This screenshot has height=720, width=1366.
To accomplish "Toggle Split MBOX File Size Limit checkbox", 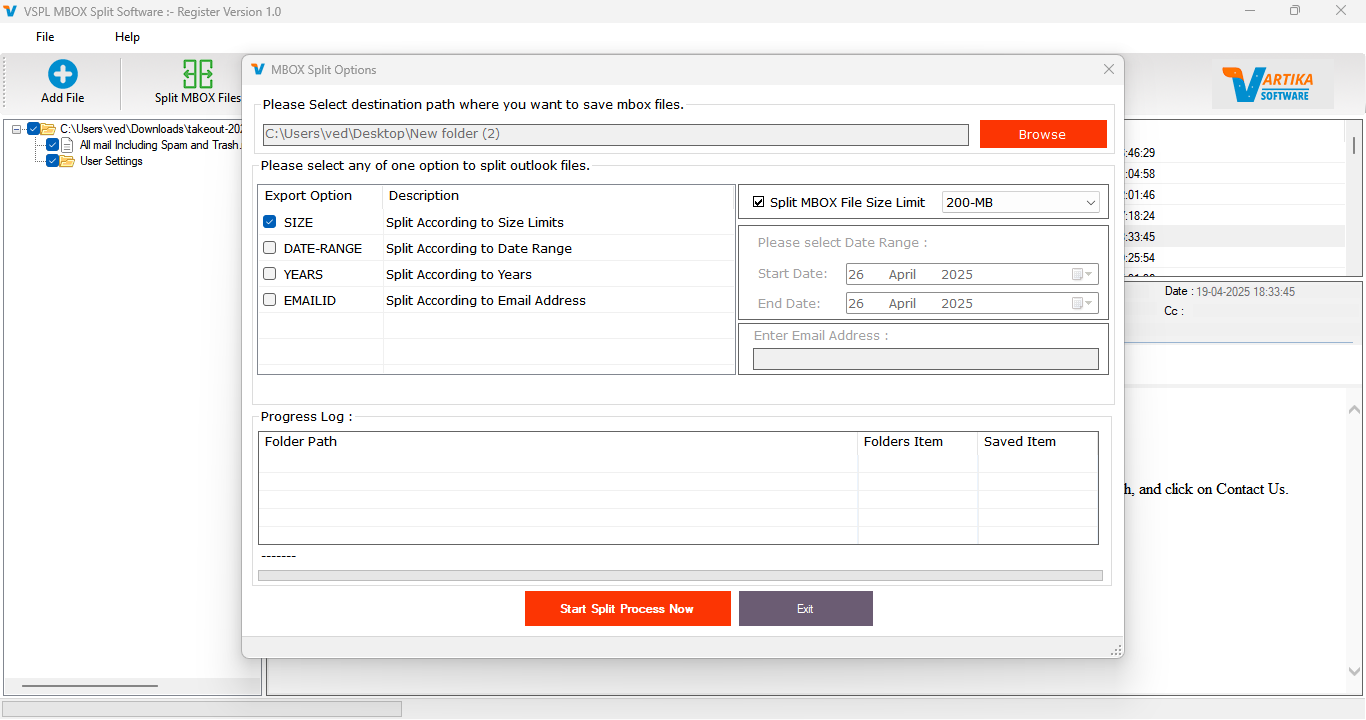I will (x=758, y=202).
